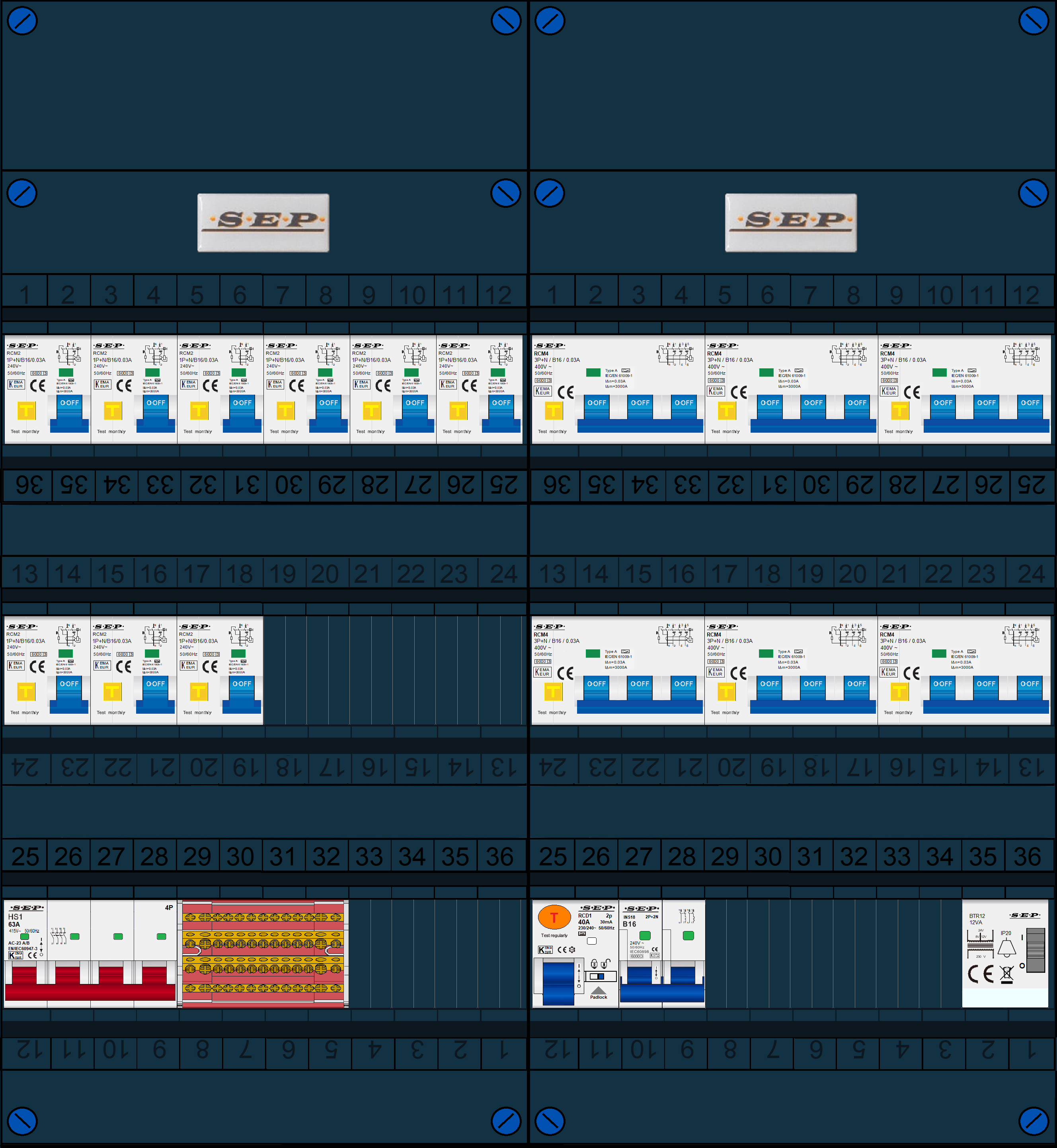Click the top-left corner screw of left panel

tap(22, 21)
